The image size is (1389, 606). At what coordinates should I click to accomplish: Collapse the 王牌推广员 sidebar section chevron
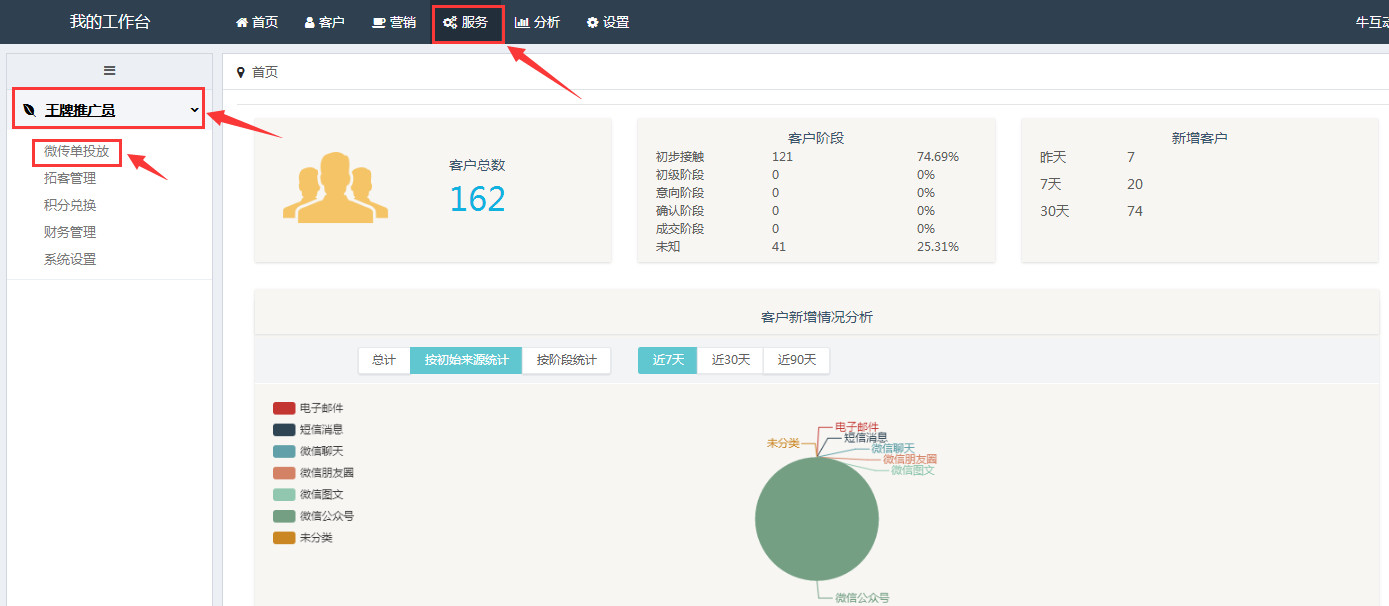(194, 110)
